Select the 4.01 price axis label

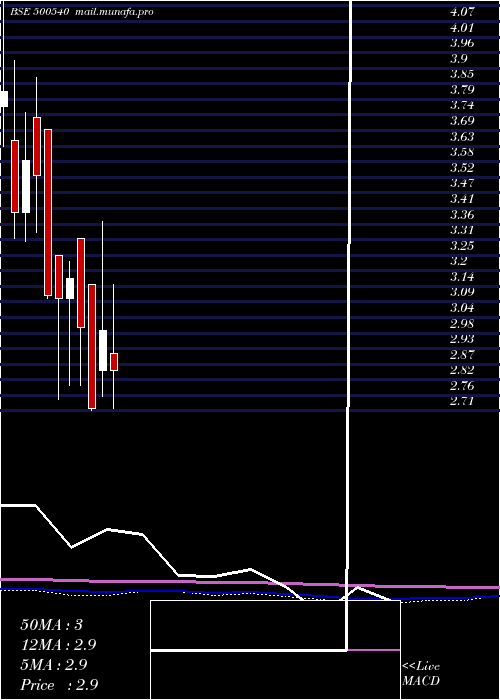point(462,28)
